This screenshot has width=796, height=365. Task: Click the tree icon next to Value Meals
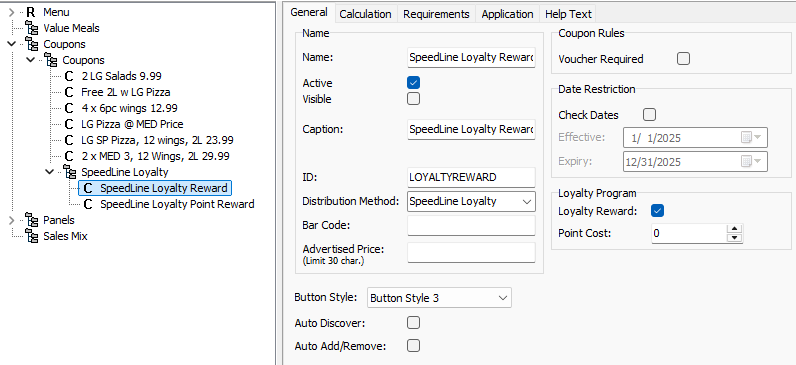[32, 28]
